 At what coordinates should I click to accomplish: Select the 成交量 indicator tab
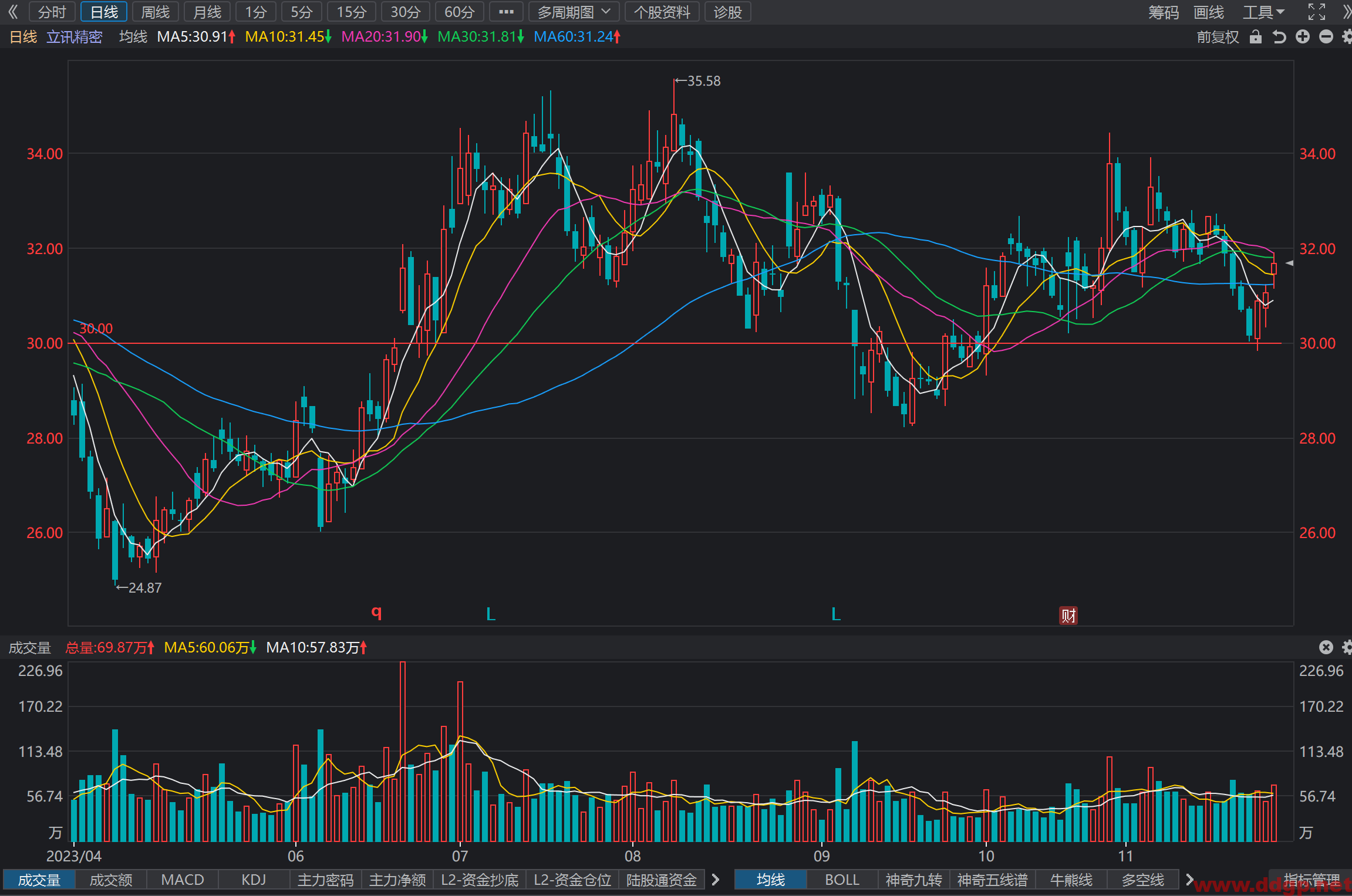click(x=39, y=880)
